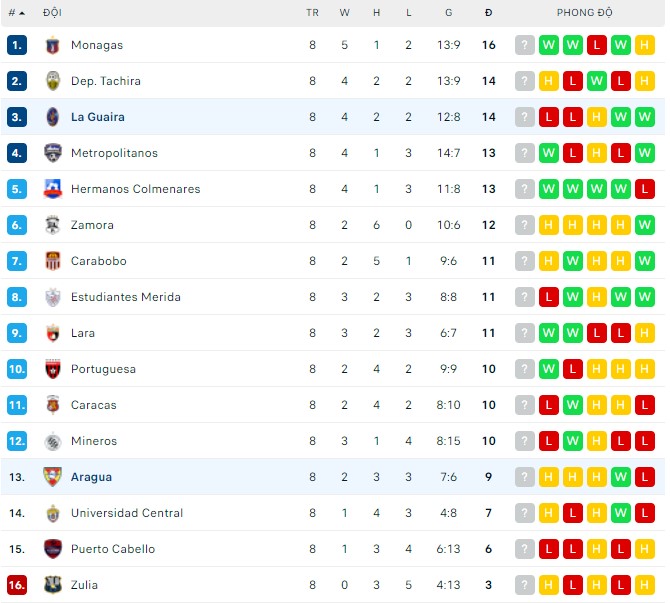Click the Monagas team crest icon
The image size is (670, 603).
point(53,45)
